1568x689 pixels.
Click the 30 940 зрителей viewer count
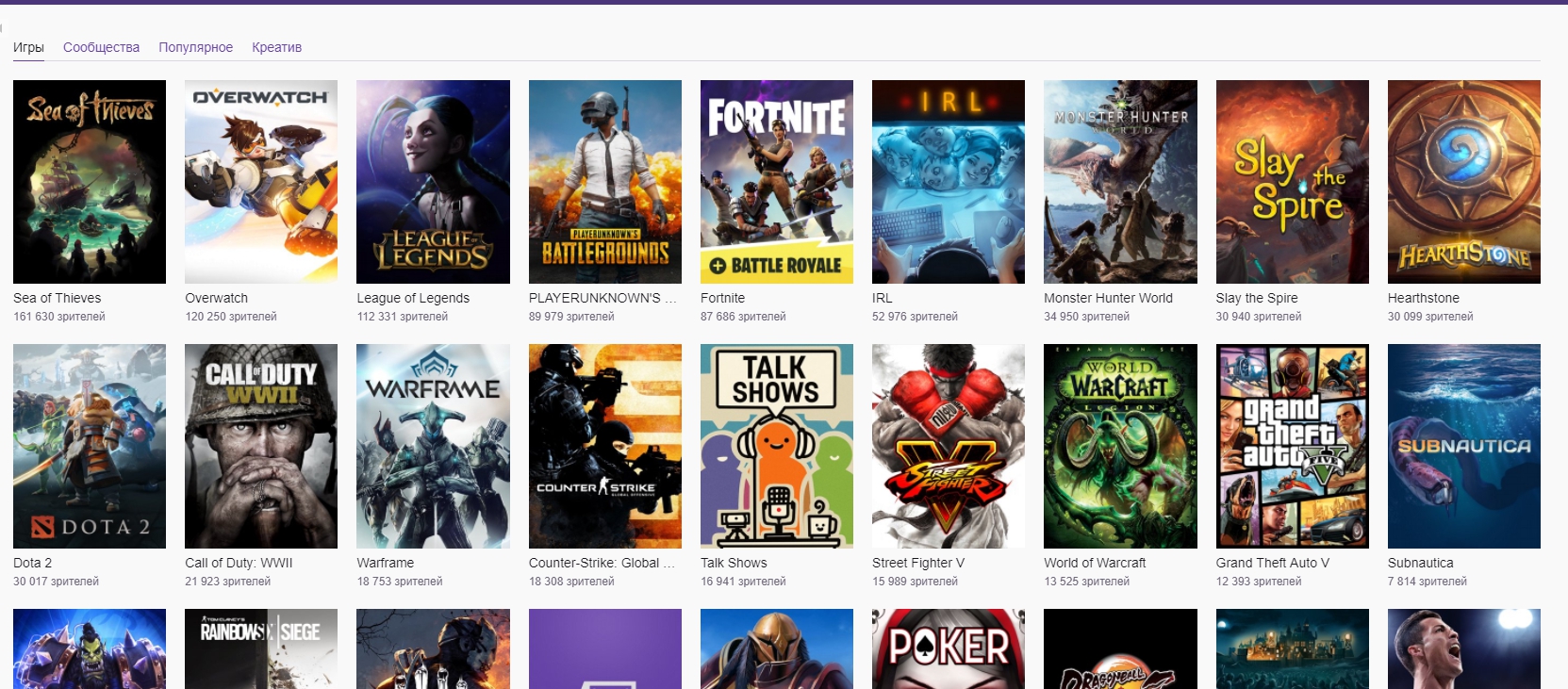(1259, 317)
